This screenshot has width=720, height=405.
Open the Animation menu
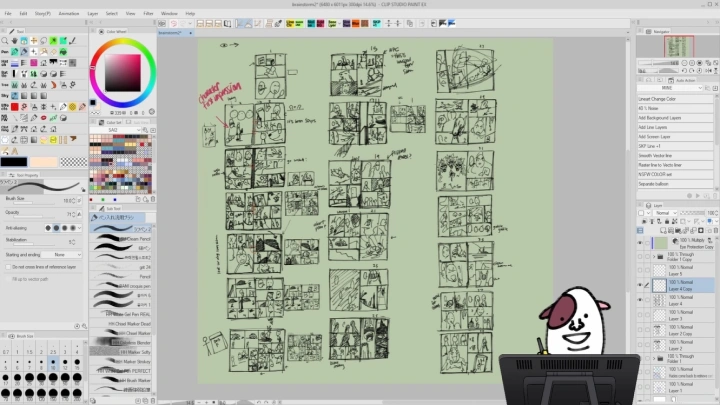[69, 14]
